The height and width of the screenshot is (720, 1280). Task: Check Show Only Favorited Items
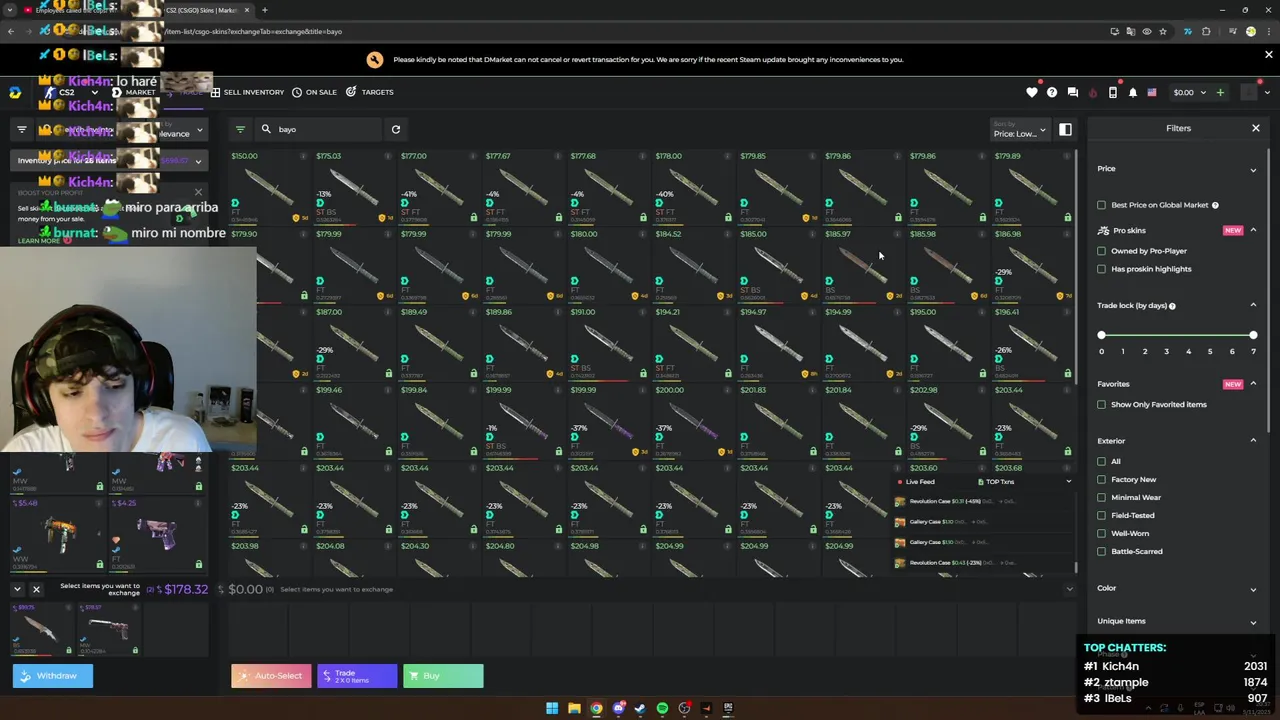1102,405
